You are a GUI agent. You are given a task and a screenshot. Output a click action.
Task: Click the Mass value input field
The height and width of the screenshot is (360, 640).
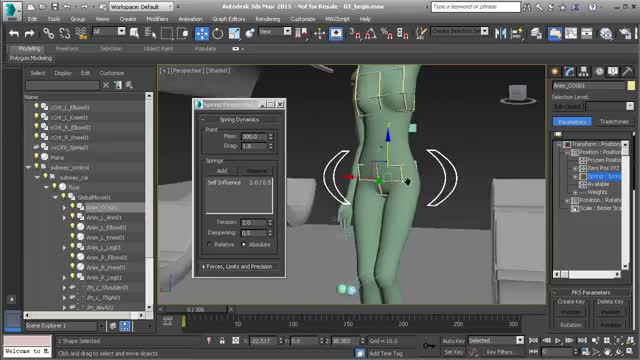point(253,136)
